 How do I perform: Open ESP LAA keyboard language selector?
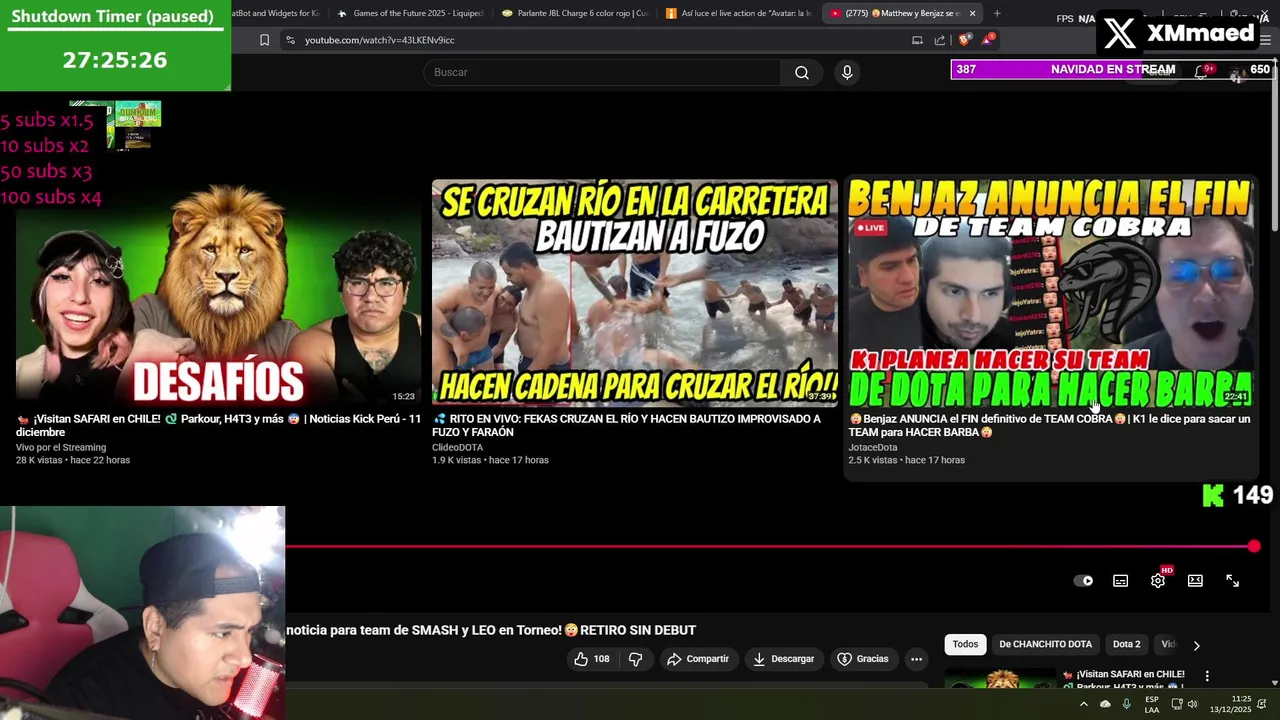pos(1152,704)
